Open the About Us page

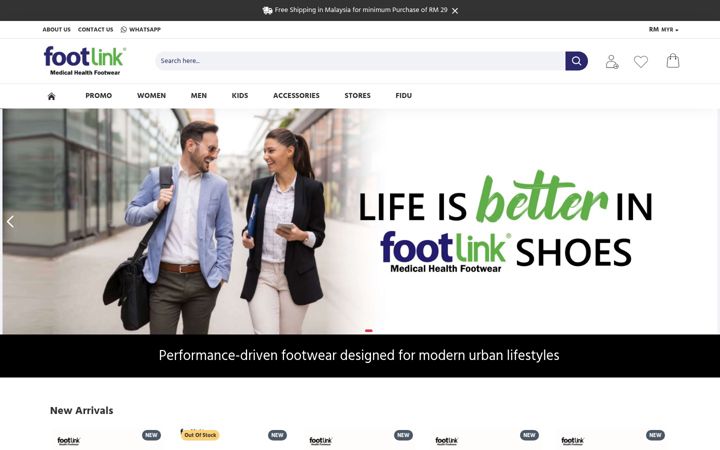[56, 29]
